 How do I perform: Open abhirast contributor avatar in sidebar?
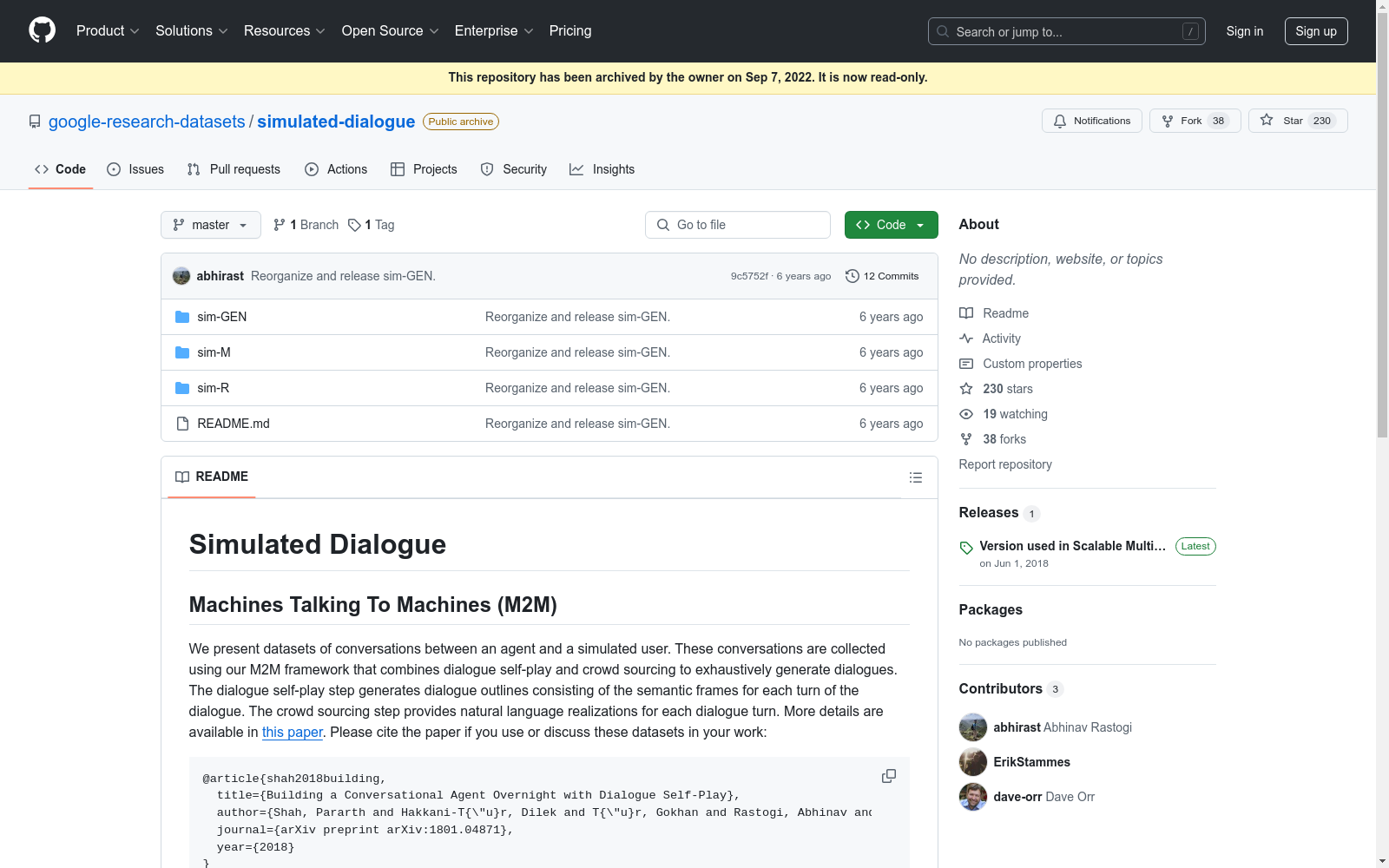[x=973, y=727]
